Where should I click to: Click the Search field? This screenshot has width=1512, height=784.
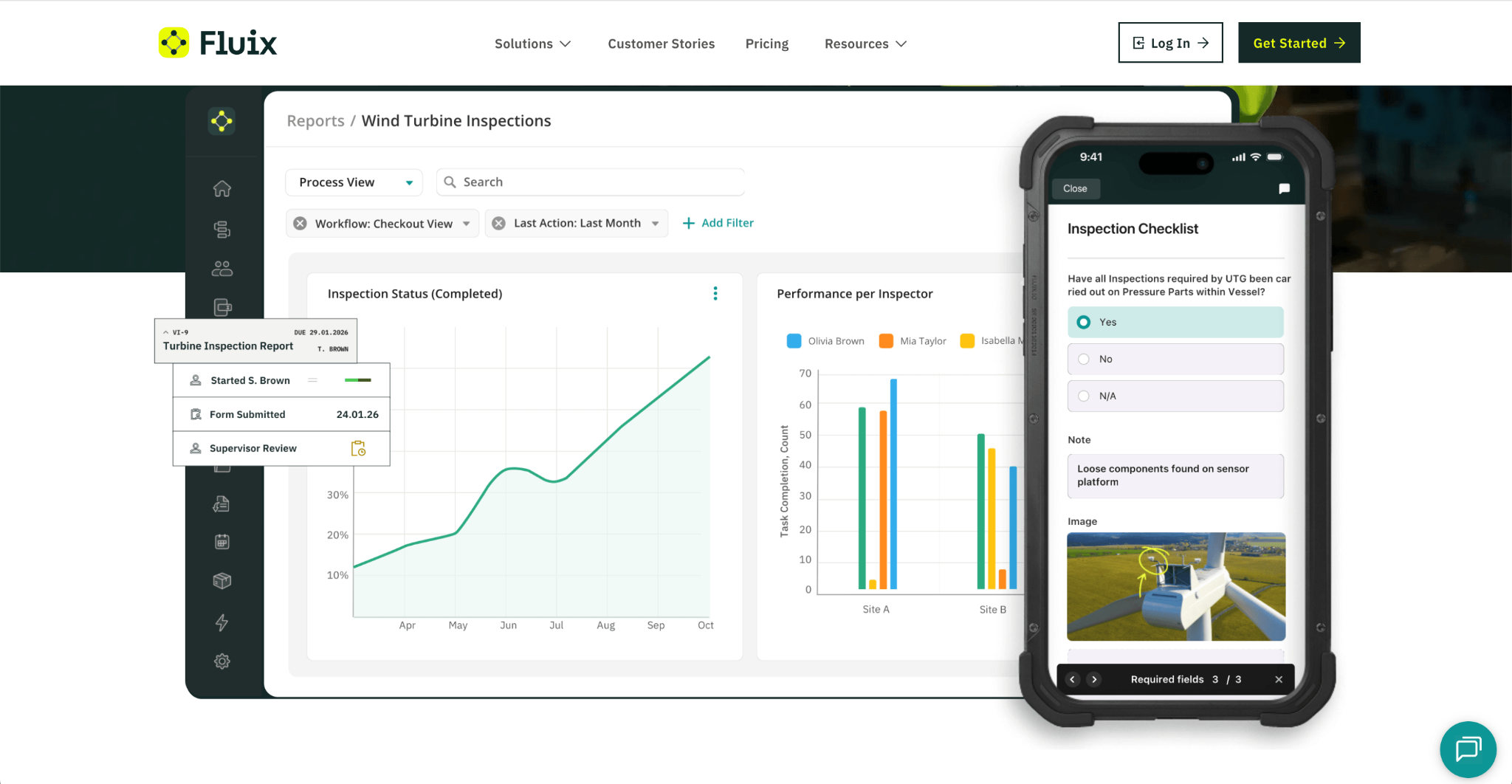pos(591,182)
